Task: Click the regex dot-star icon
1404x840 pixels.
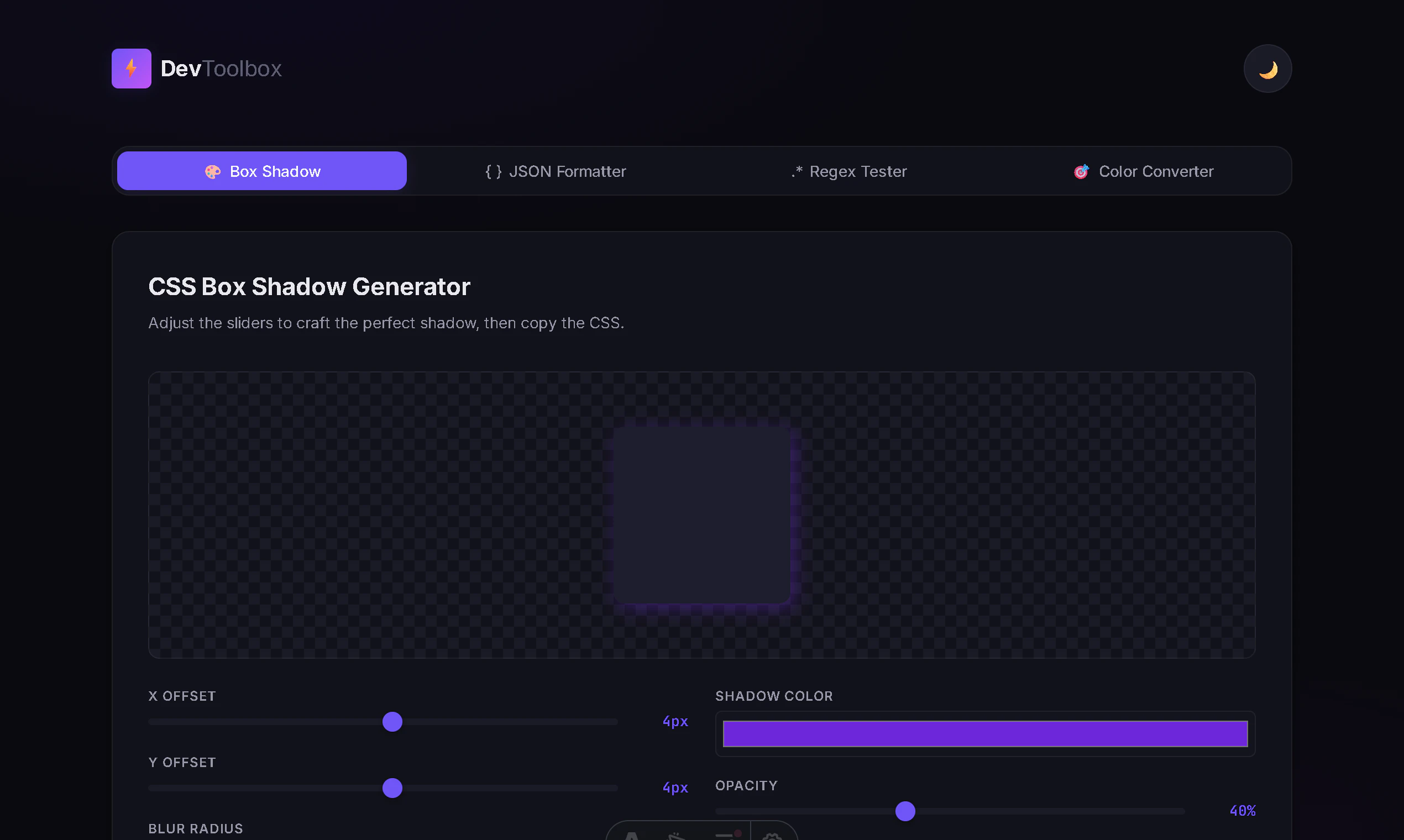Action: 797,171
